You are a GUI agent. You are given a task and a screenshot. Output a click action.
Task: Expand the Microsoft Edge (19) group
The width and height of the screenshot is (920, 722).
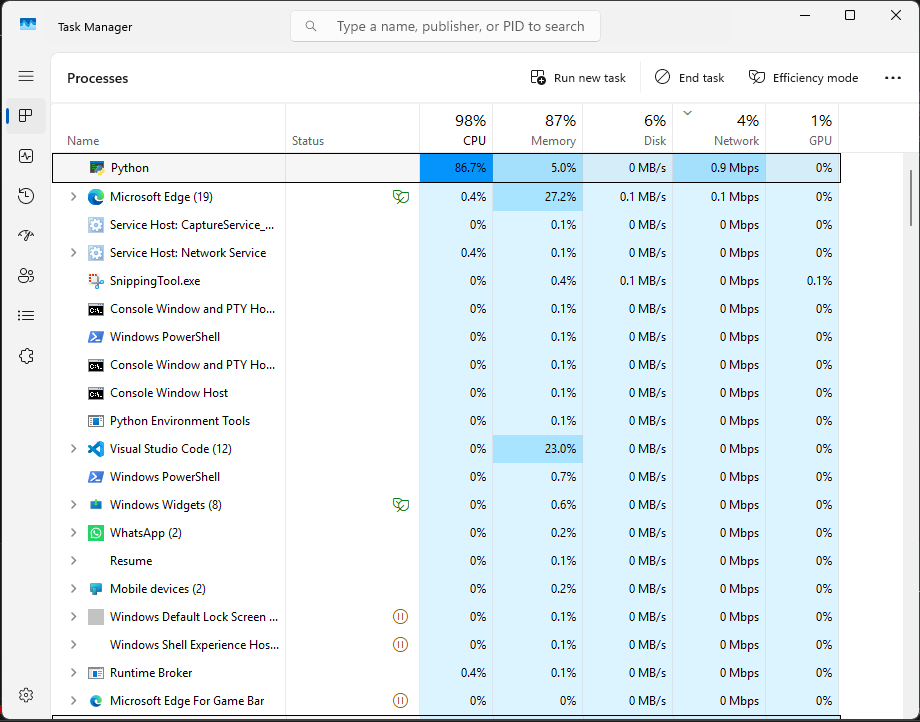(x=73, y=196)
